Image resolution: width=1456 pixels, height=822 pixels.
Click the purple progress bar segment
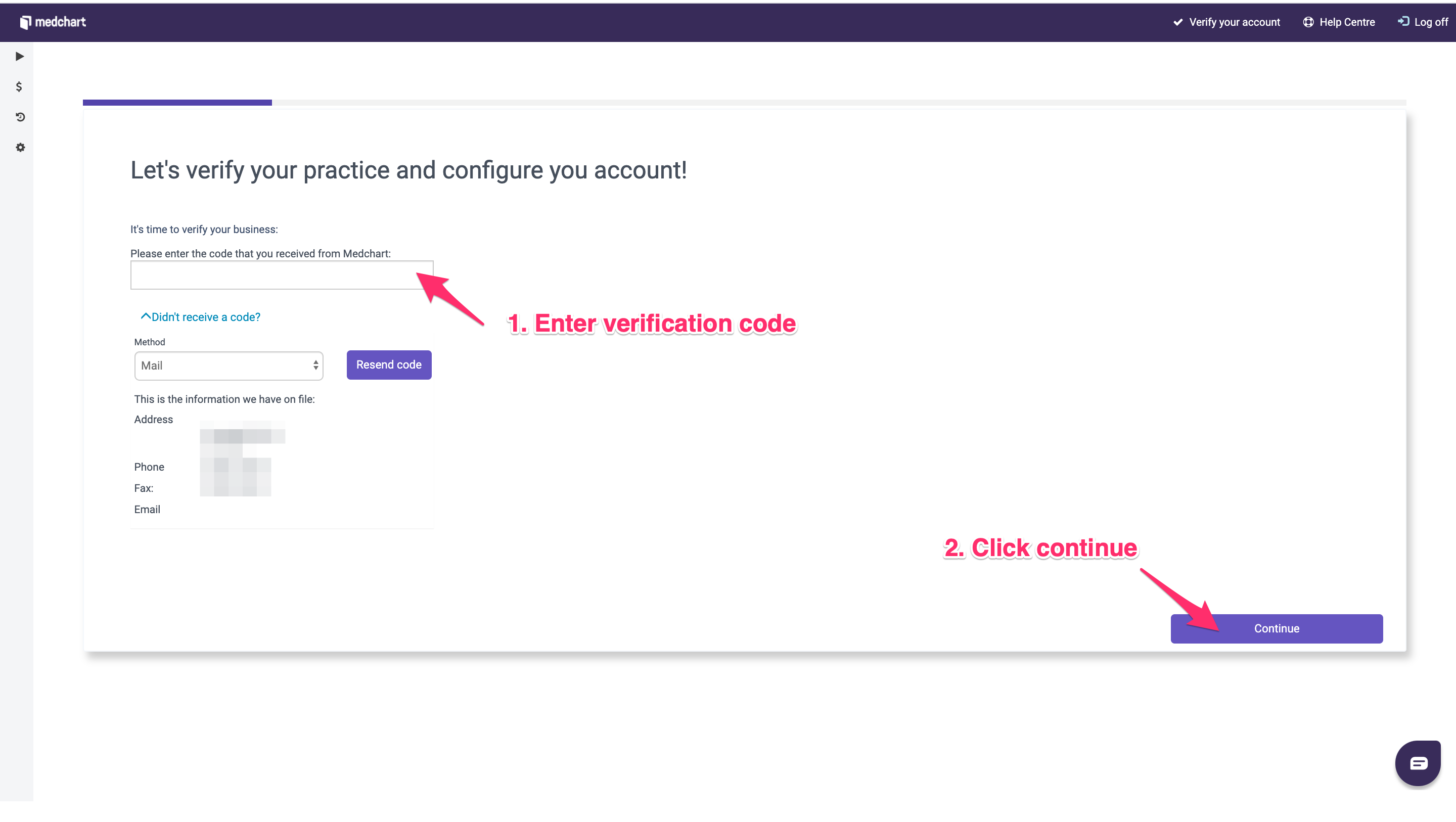click(176, 102)
